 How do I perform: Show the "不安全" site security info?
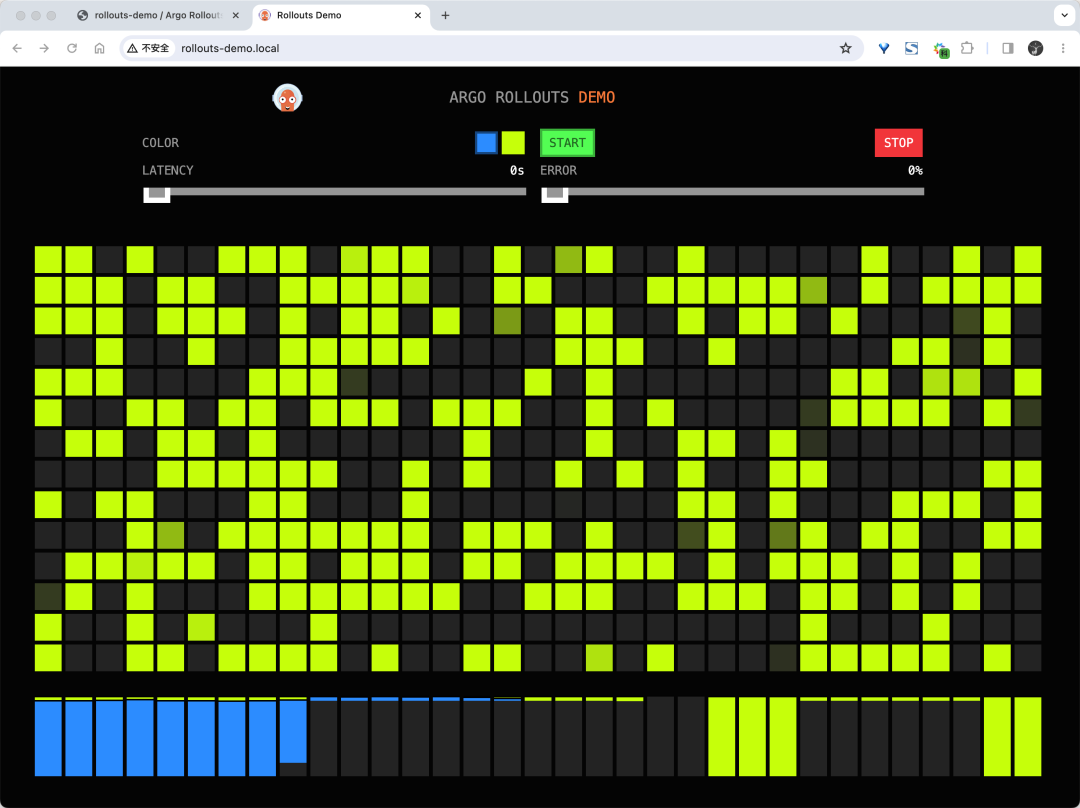click(148, 48)
